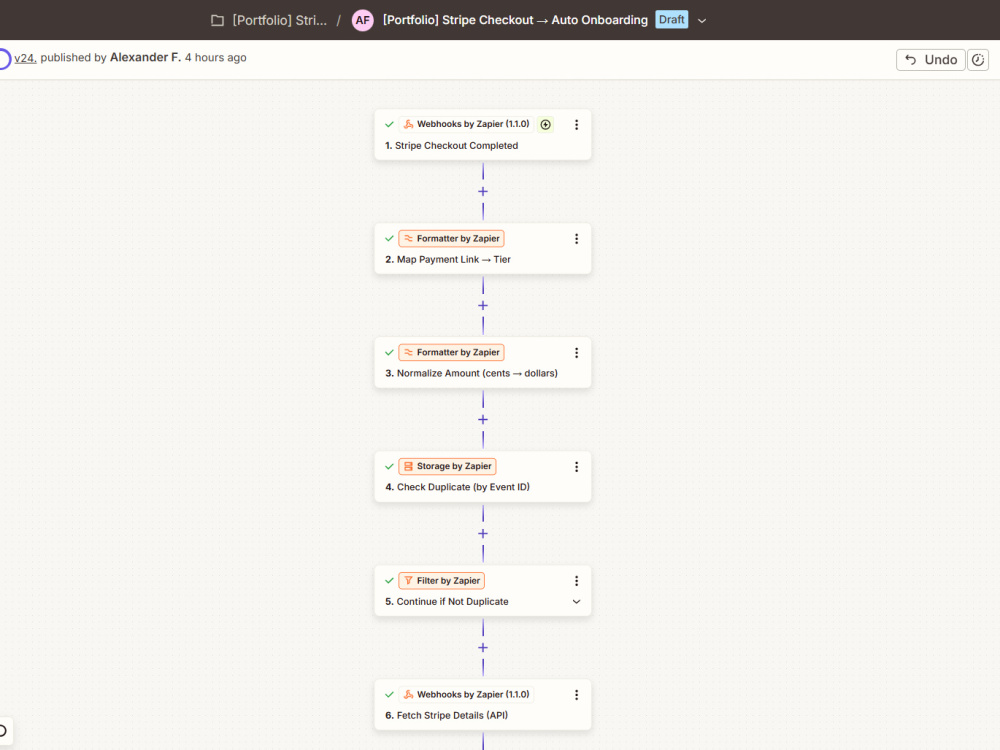Click the Formatter by Zapier badge in step 3
This screenshot has height=750, width=1000.
(x=452, y=353)
